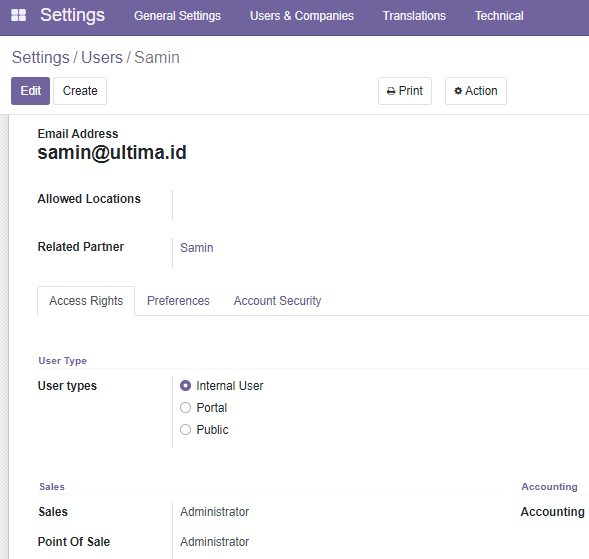
Task: Open the Print dropdown
Action: [405, 91]
